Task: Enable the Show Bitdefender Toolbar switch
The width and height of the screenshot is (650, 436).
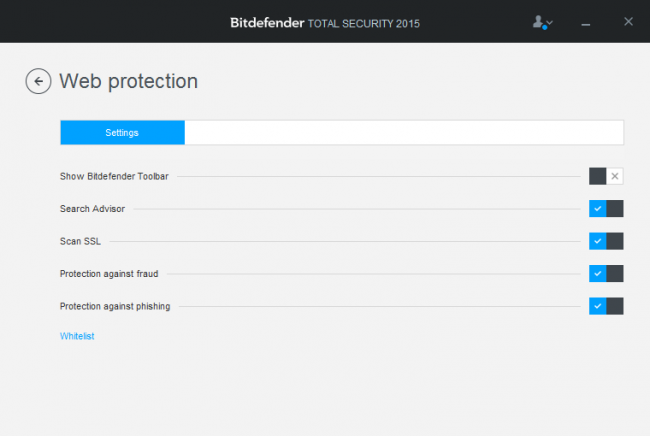Action: 606,176
